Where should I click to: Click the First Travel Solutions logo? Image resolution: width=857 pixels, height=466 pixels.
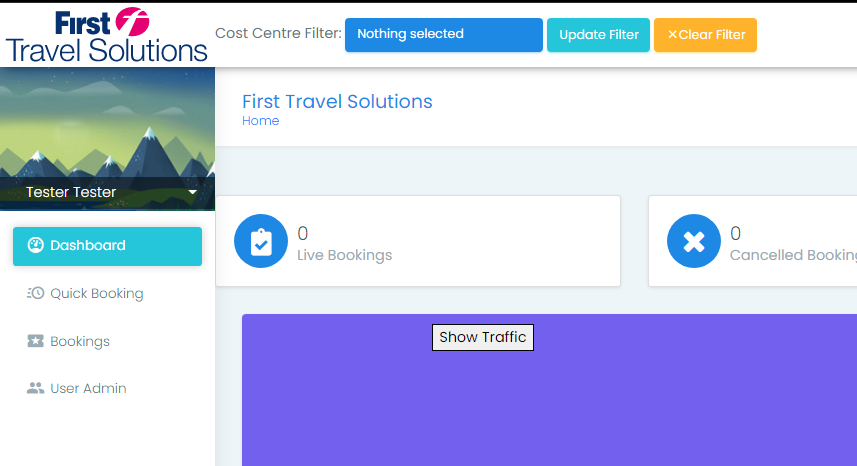107,35
